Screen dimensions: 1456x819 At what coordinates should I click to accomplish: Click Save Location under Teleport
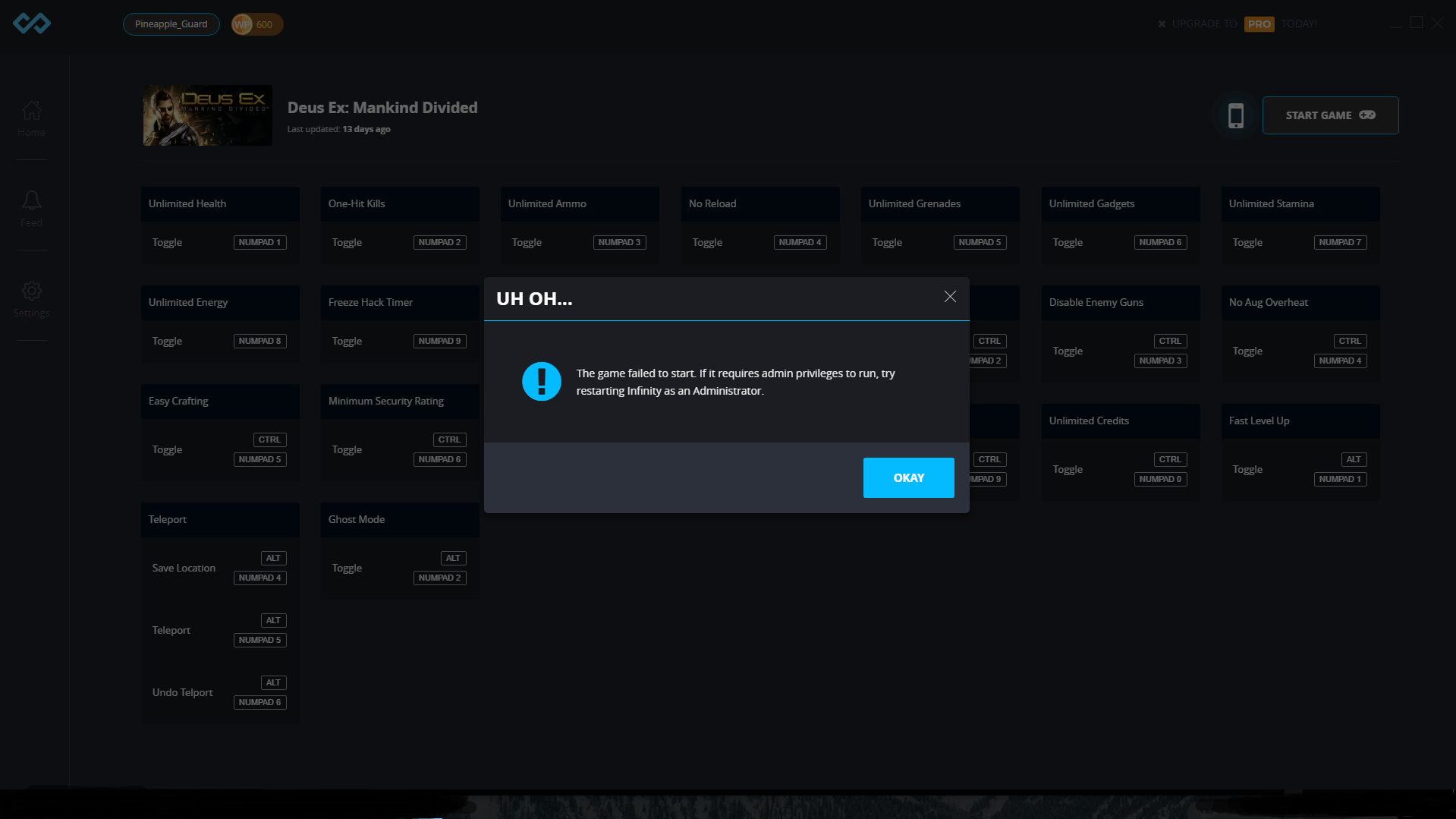point(184,569)
